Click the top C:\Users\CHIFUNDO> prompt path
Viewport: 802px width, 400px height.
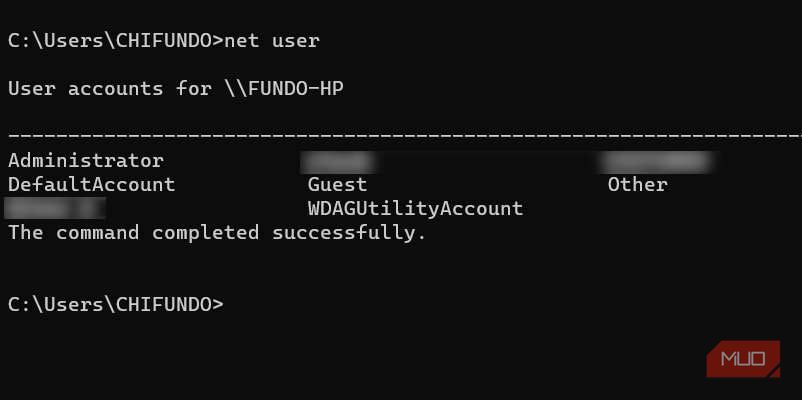[x=115, y=40]
